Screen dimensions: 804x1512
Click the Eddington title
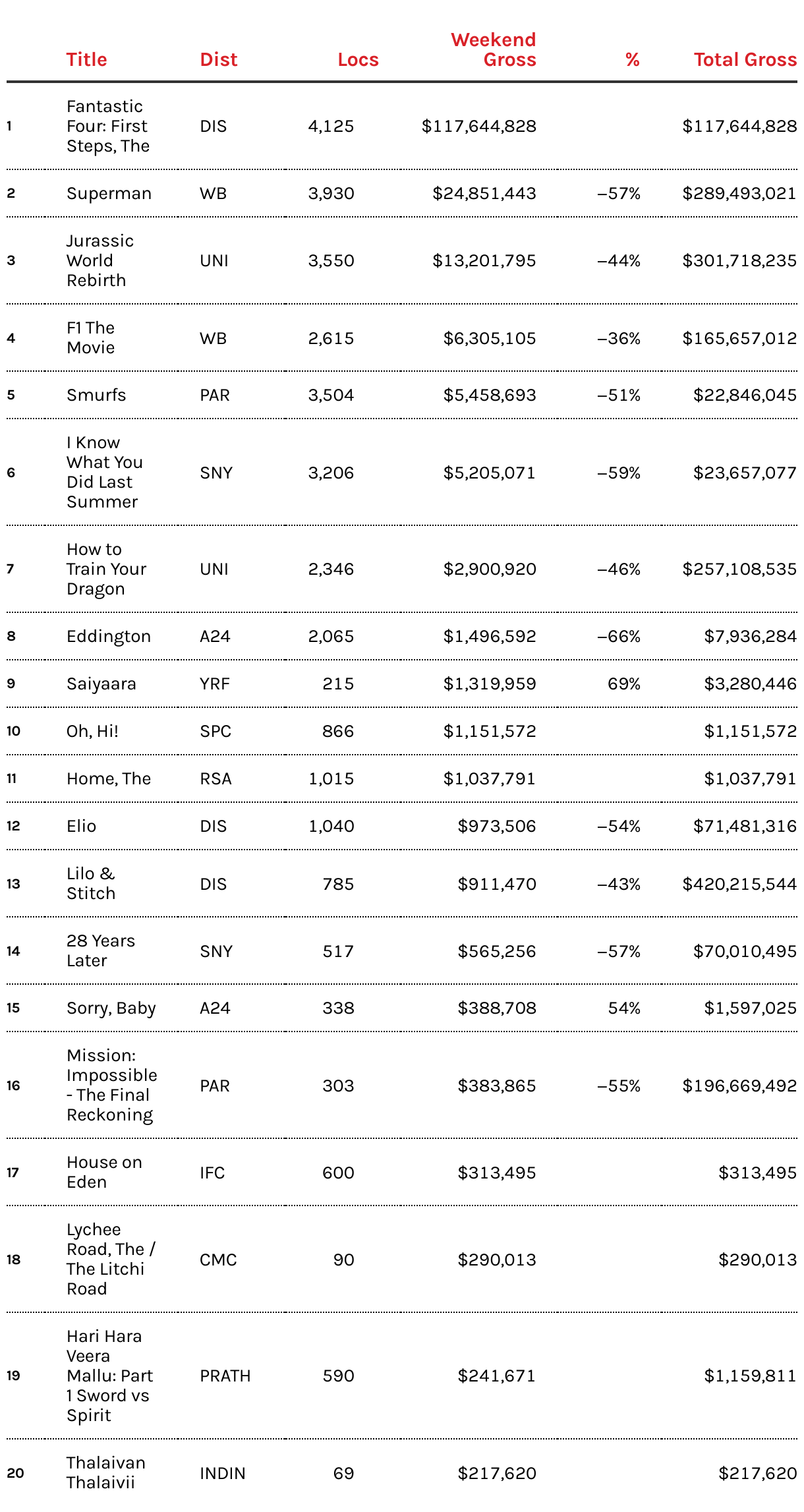click(x=109, y=637)
